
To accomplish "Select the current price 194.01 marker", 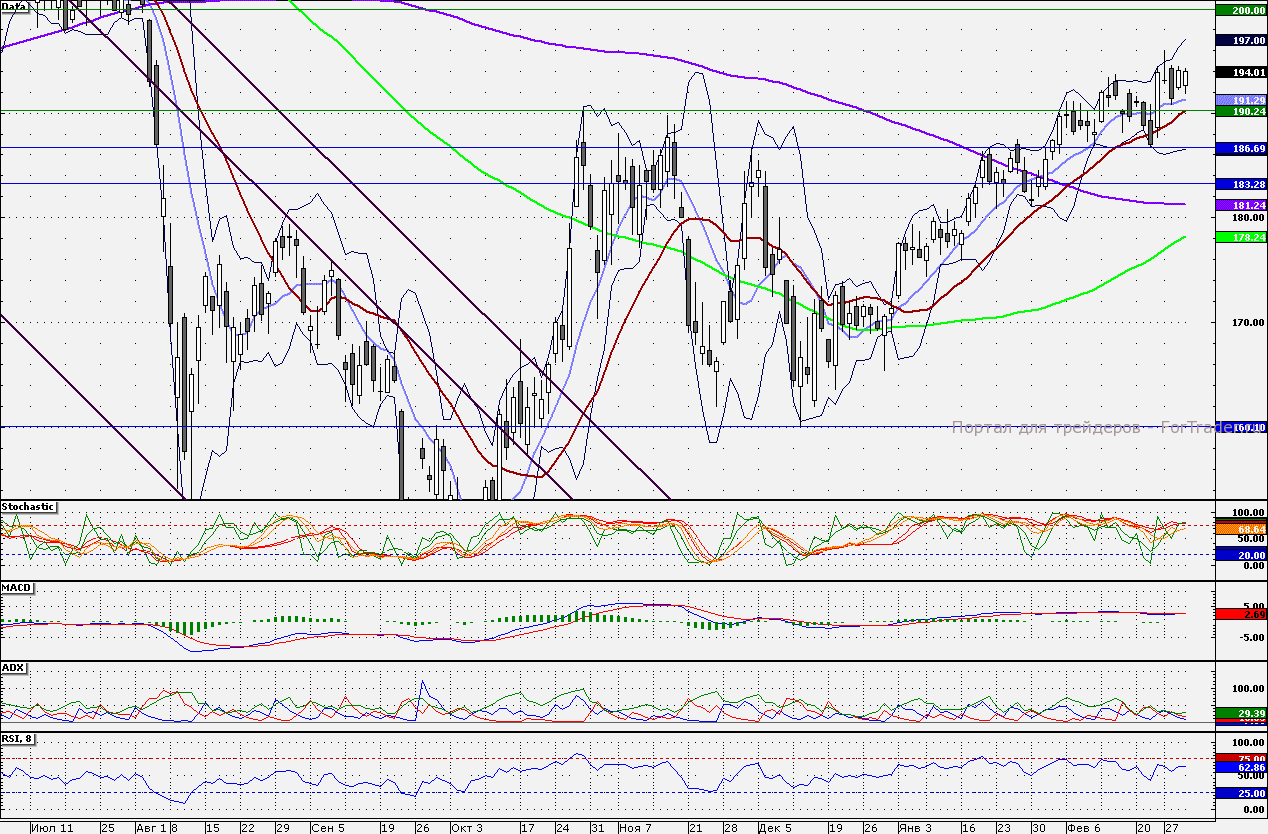I will 1240,72.
